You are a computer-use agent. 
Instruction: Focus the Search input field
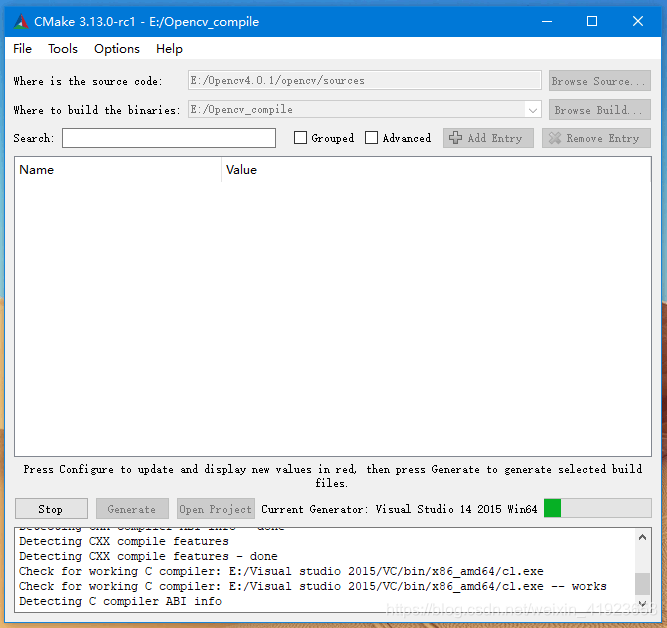point(169,138)
